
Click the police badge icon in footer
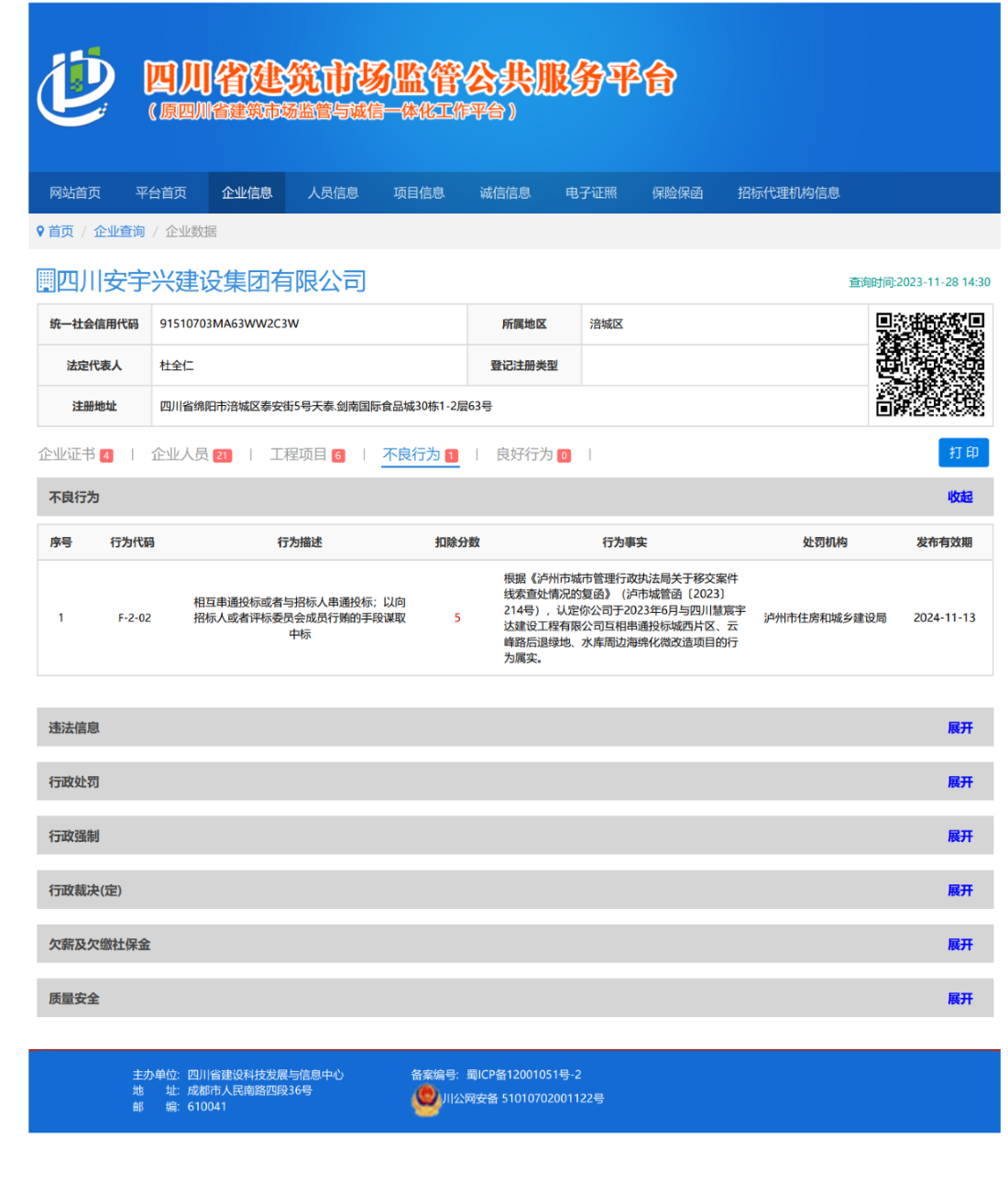[426, 1099]
